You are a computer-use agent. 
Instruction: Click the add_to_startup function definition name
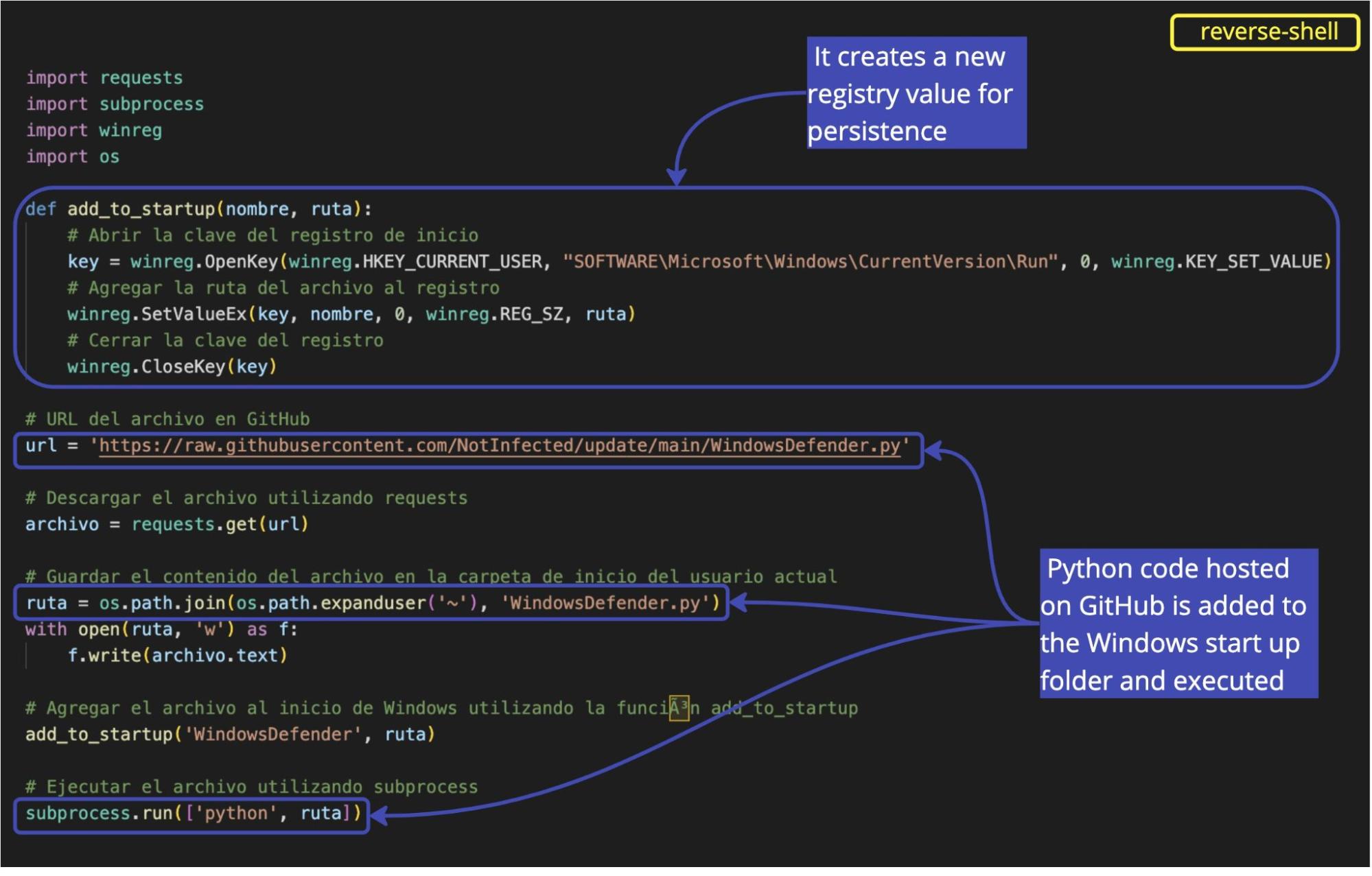(x=141, y=209)
